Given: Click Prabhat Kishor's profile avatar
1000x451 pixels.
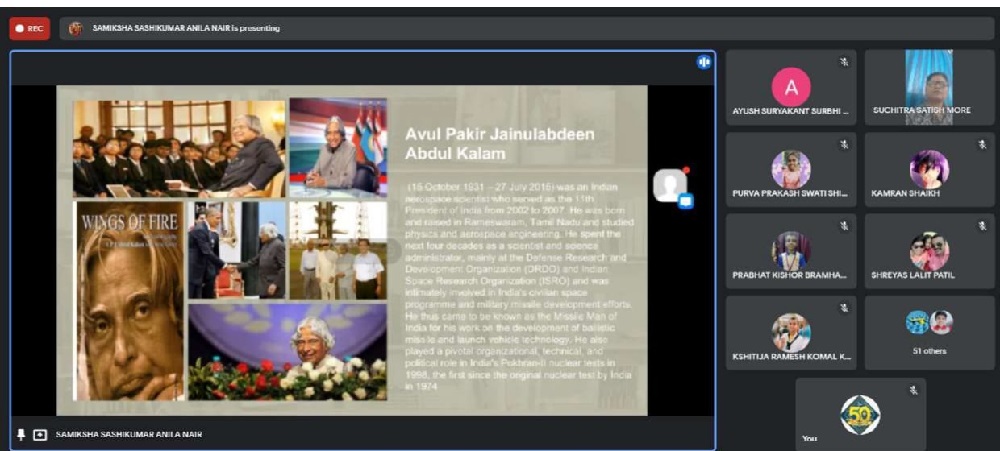Looking at the screenshot, I should (x=791, y=250).
